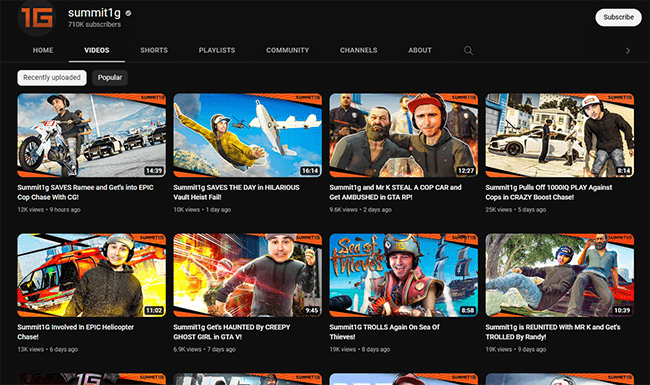
Task: Click the summit1g channel avatar logo
Action: (37, 17)
